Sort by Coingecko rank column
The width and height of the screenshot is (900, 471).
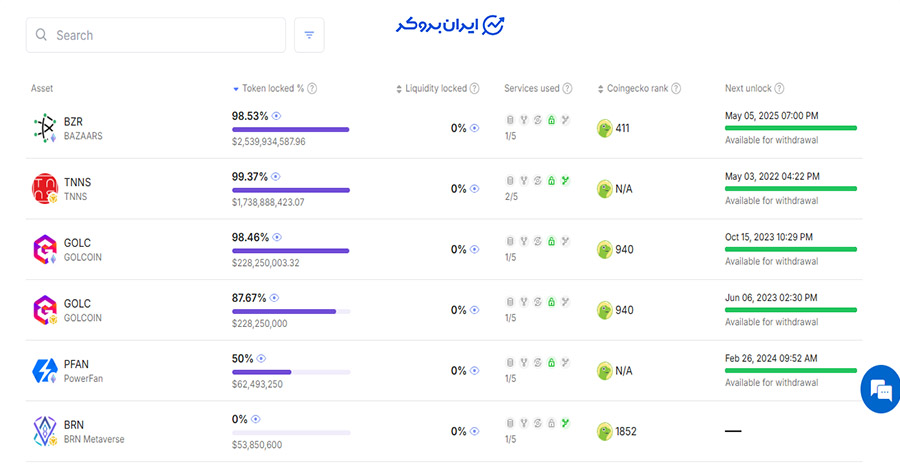click(638, 89)
